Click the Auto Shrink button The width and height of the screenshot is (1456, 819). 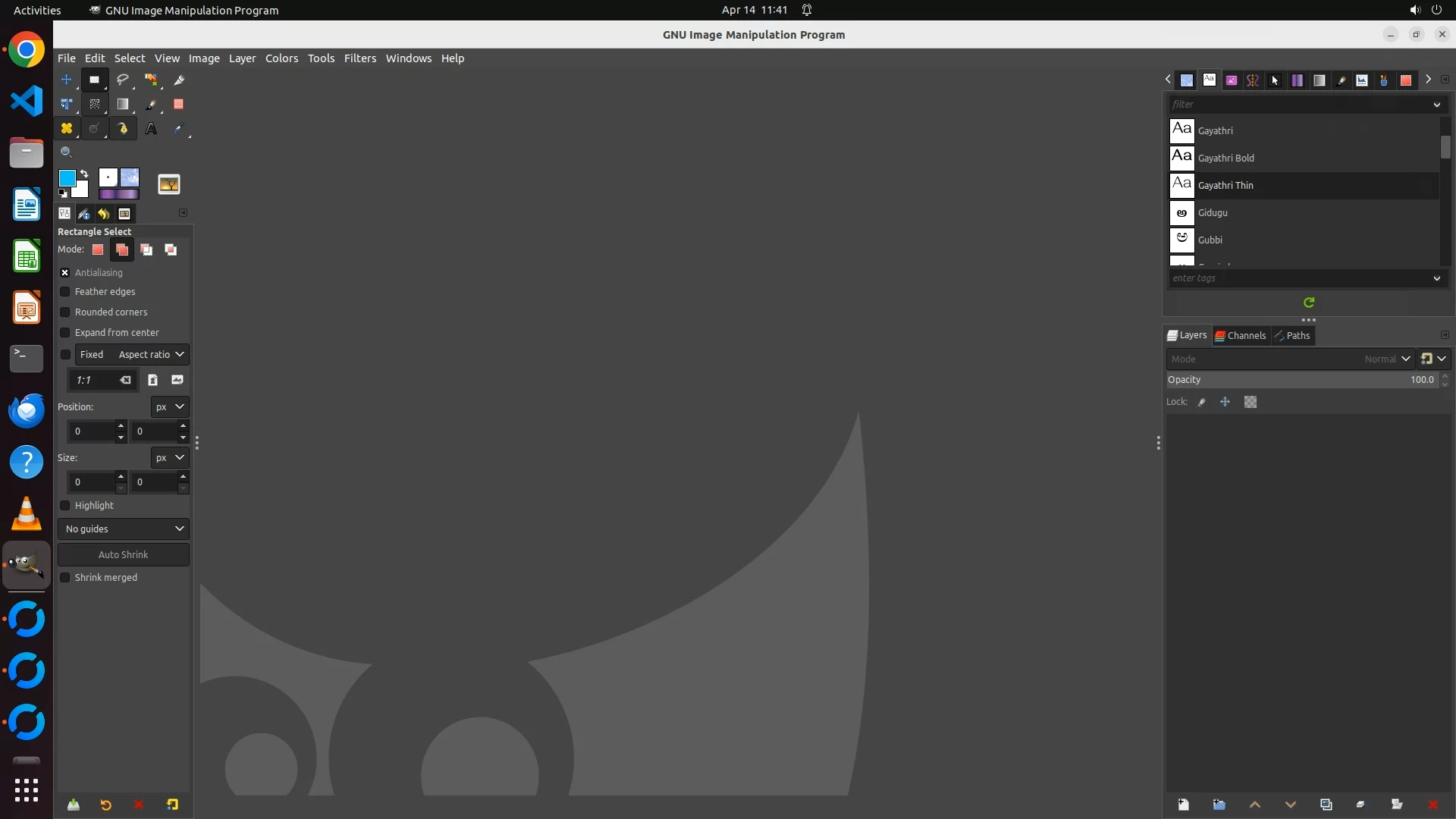click(x=124, y=555)
